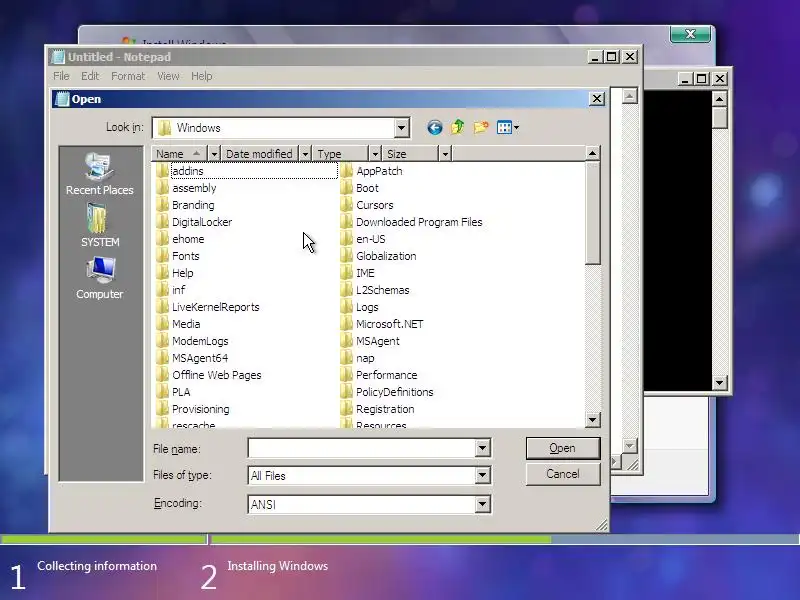Select the addins folder icon
The image size is (800, 600).
pos(163,171)
